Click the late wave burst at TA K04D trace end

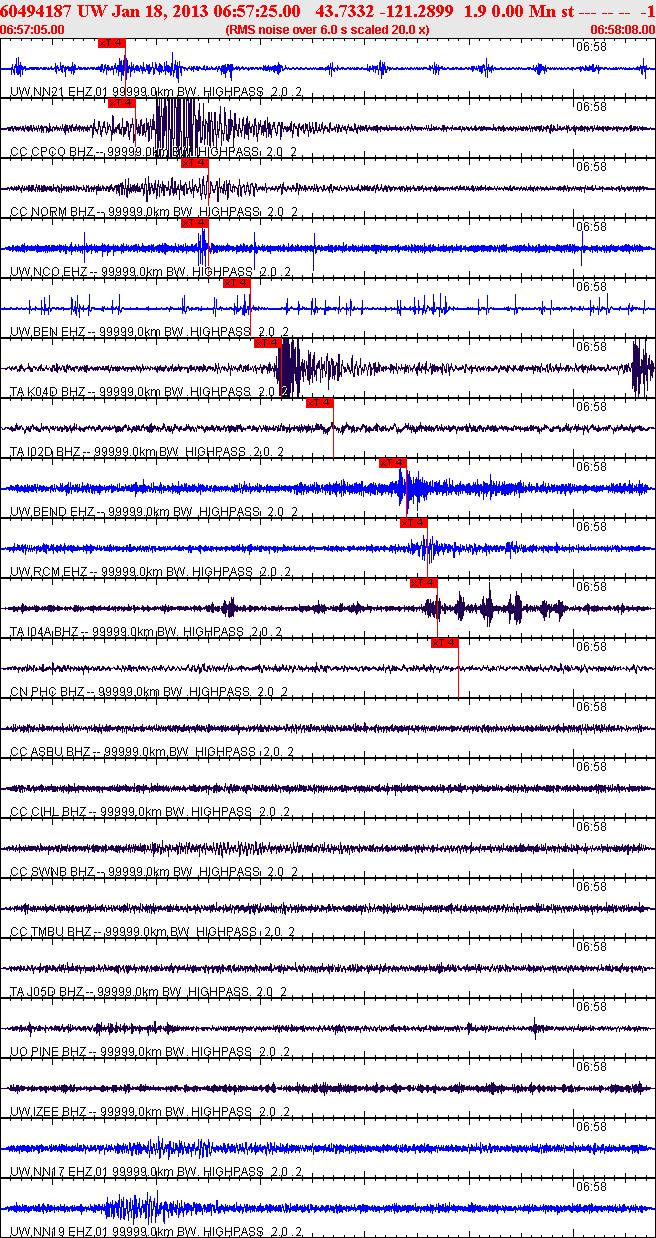[643, 367]
